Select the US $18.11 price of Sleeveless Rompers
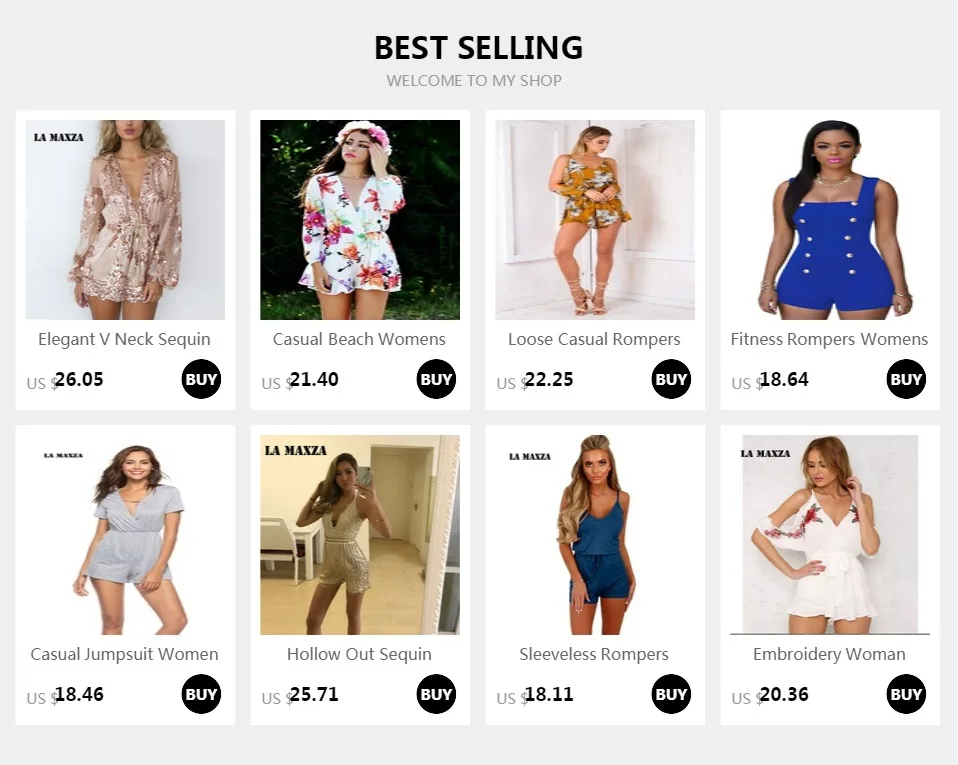Viewport: 958px width, 765px height. tap(535, 695)
